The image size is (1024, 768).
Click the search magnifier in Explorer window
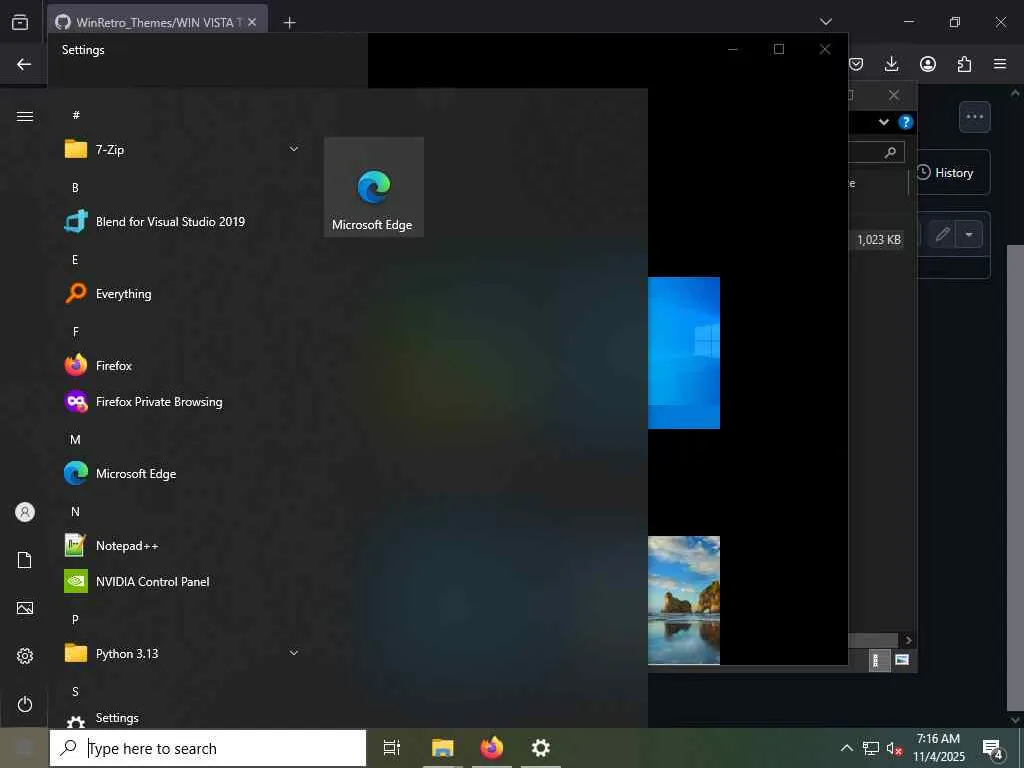tap(890, 152)
